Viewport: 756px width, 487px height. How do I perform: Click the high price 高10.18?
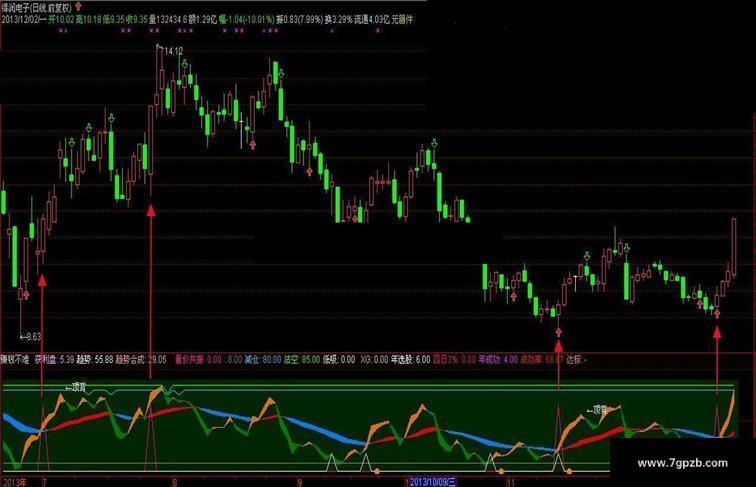(89, 20)
